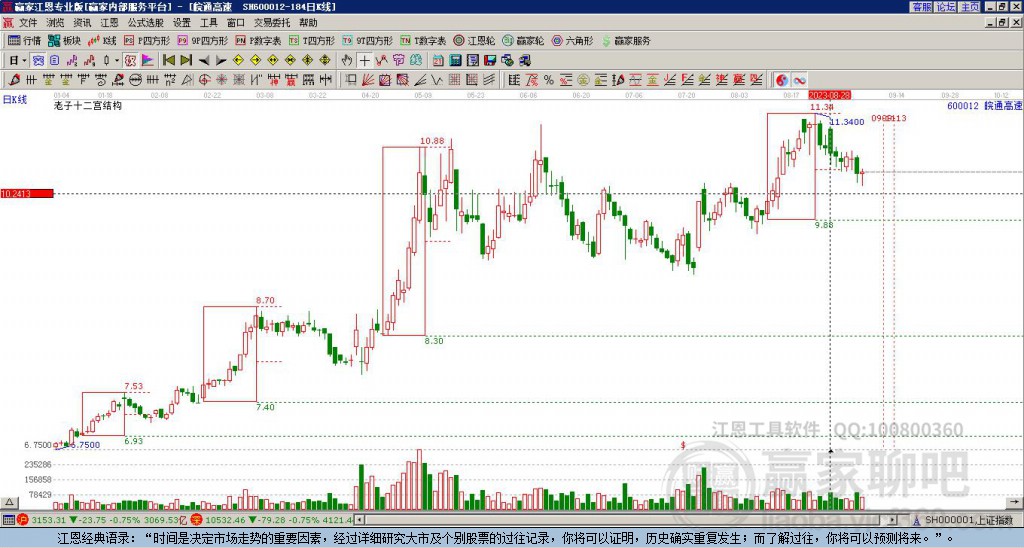Open the 板块 sector view
The height and width of the screenshot is (548, 1024).
[64, 40]
